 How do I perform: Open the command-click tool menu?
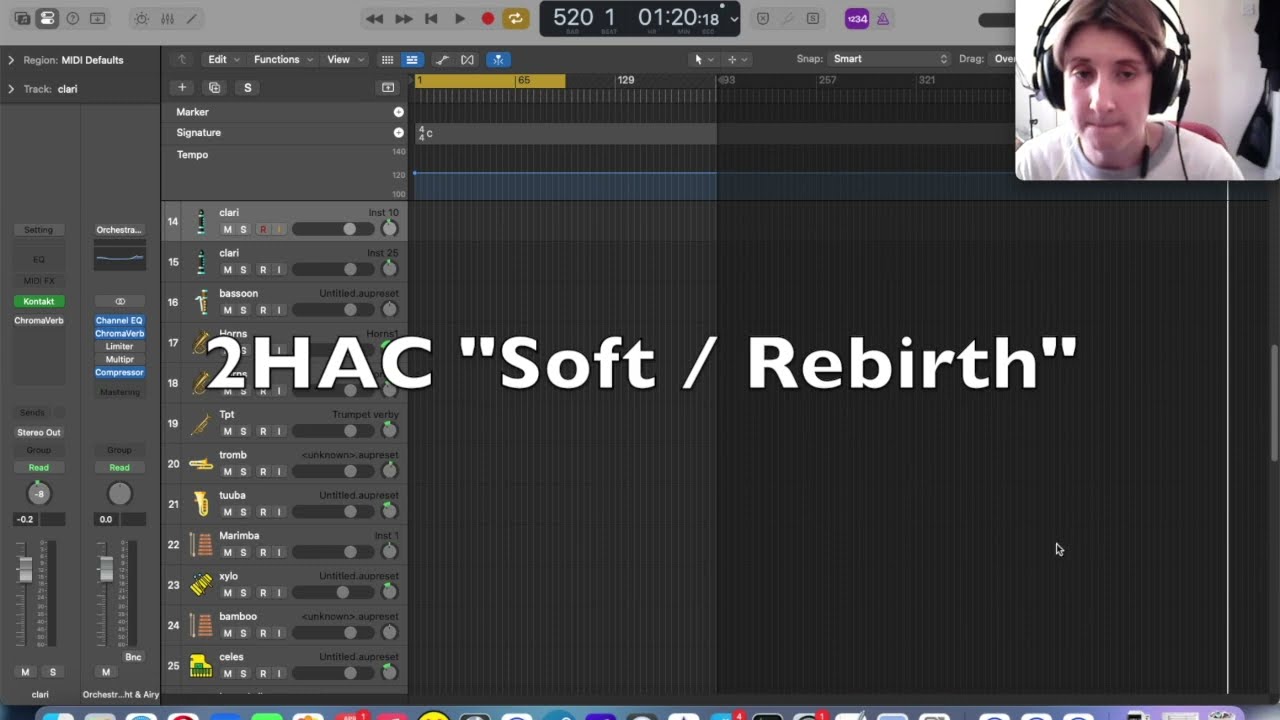(737, 59)
